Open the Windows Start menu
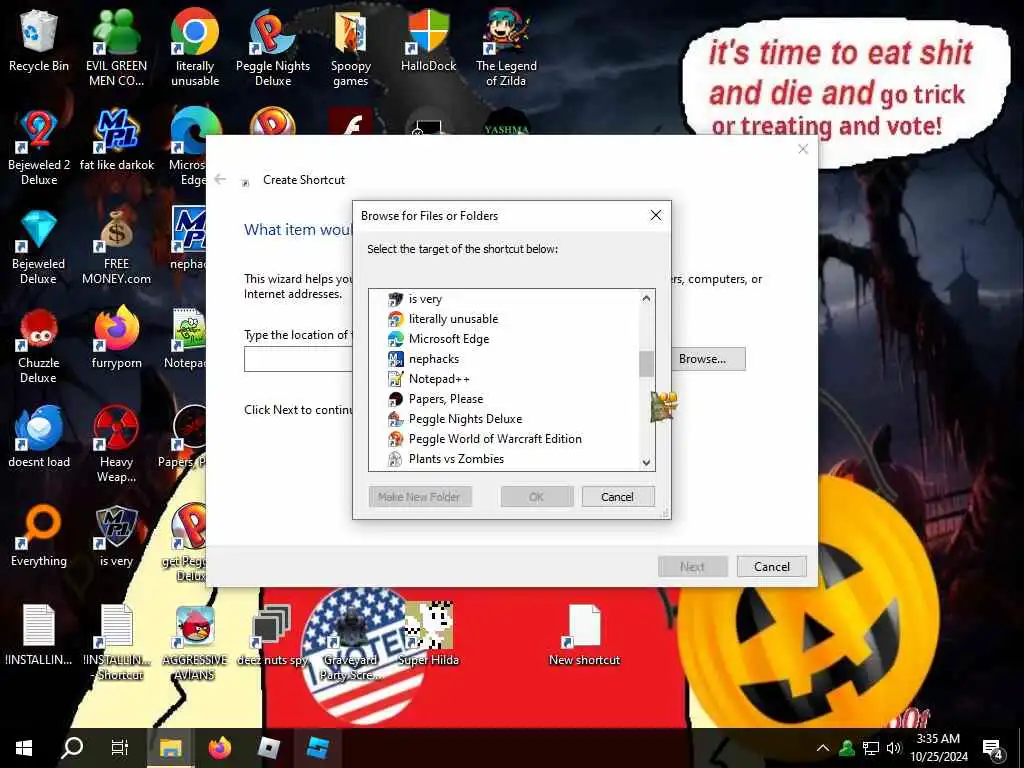Screen dimensions: 1024x768 (x=24, y=748)
